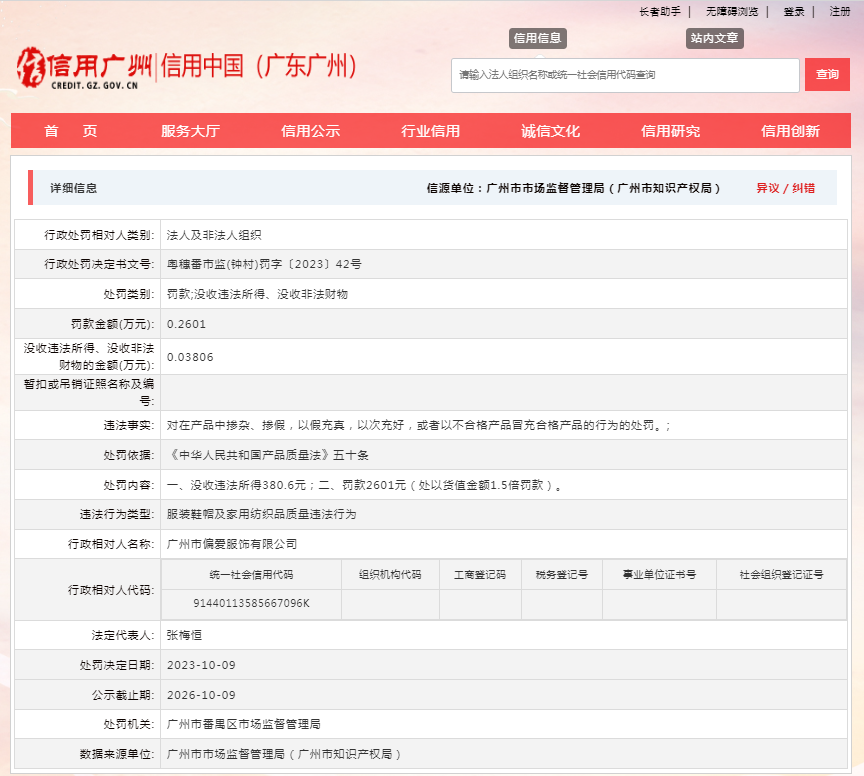Open 行业信用 menu item
Image resolution: width=864 pixels, height=776 pixels.
click(x=430, y=131)
